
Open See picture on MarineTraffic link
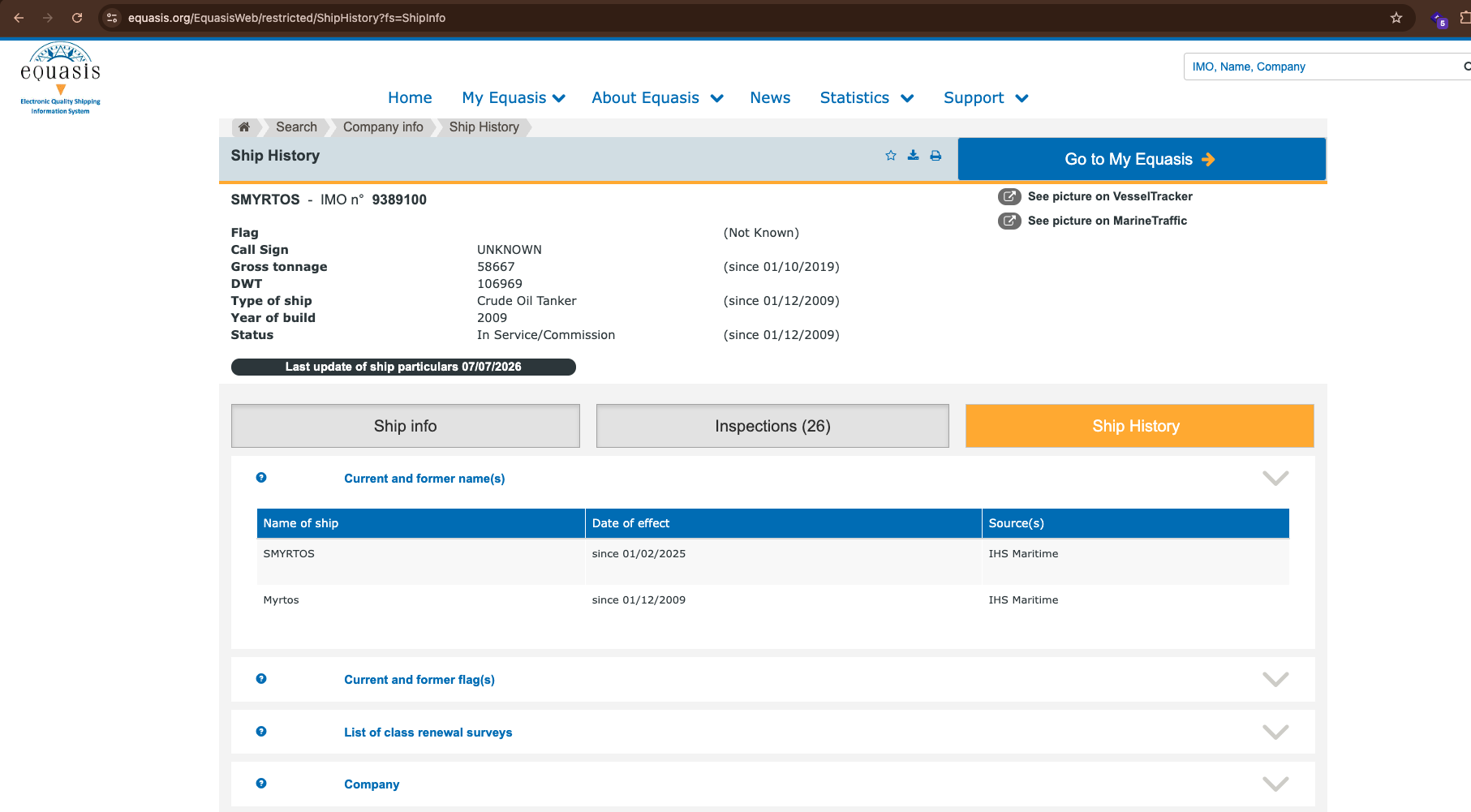pos(1108,221)
